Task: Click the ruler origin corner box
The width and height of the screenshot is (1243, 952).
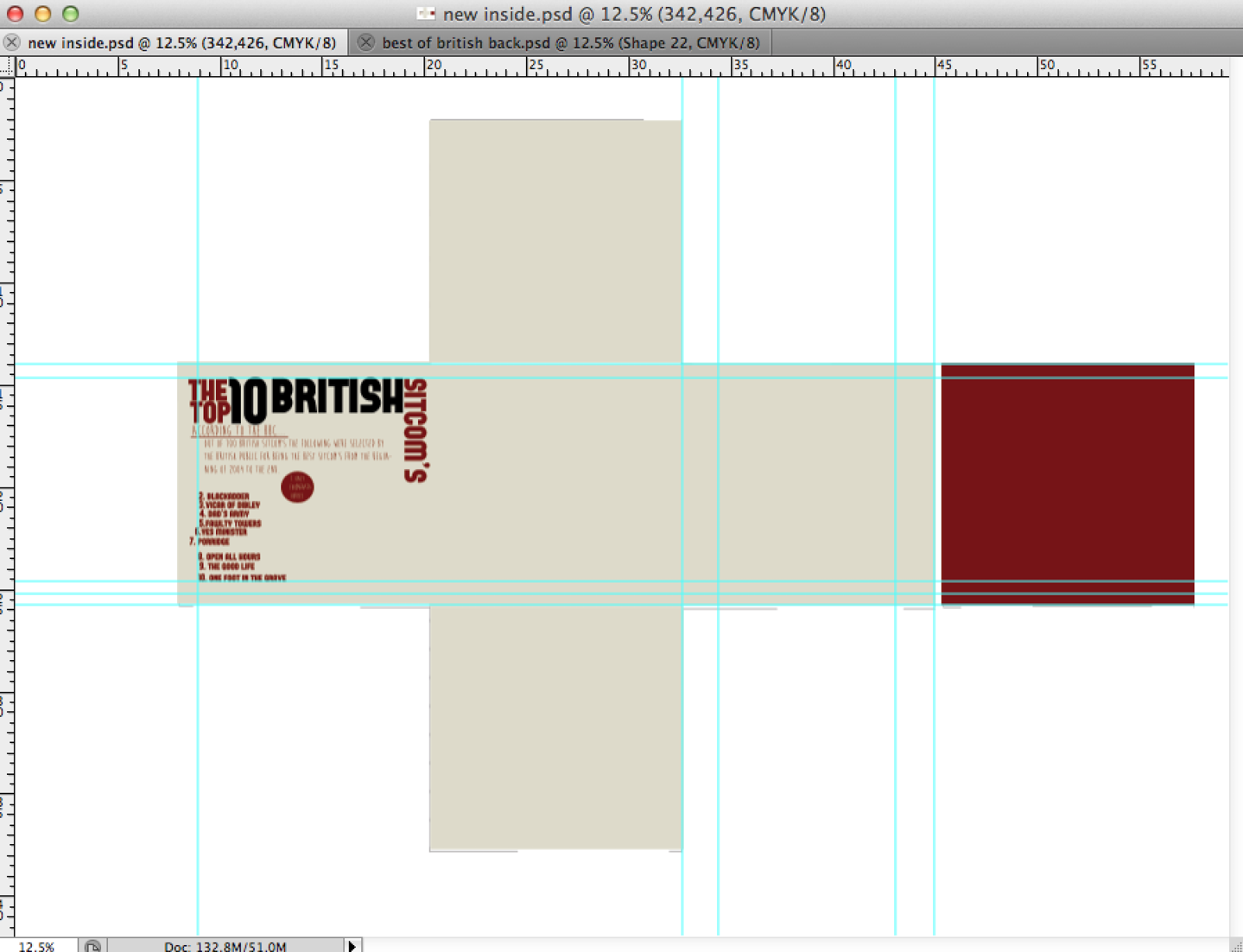Action: coord(7,66)
